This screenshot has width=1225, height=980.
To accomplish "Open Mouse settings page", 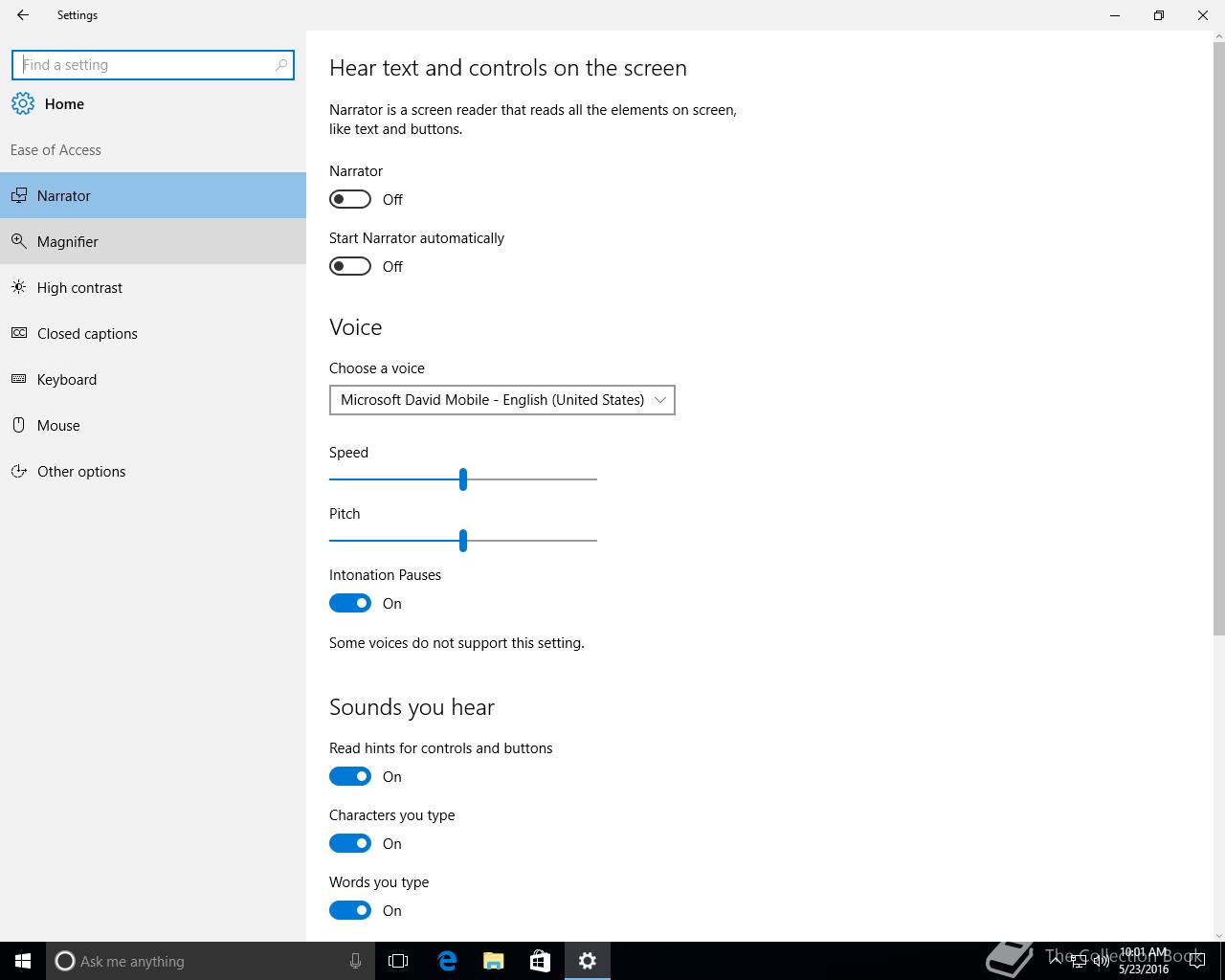I will click(x=153, y=425).
